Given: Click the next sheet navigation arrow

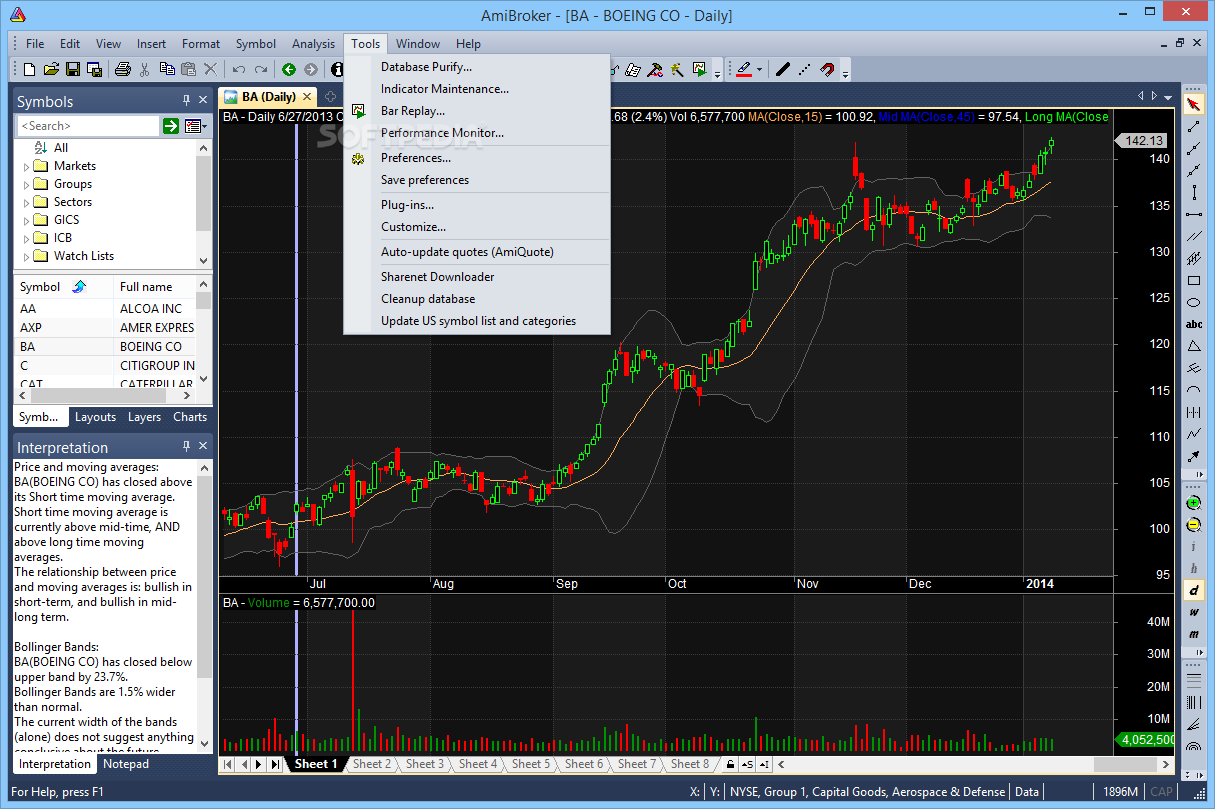Looking at the screenshot, I should (259, 764).
